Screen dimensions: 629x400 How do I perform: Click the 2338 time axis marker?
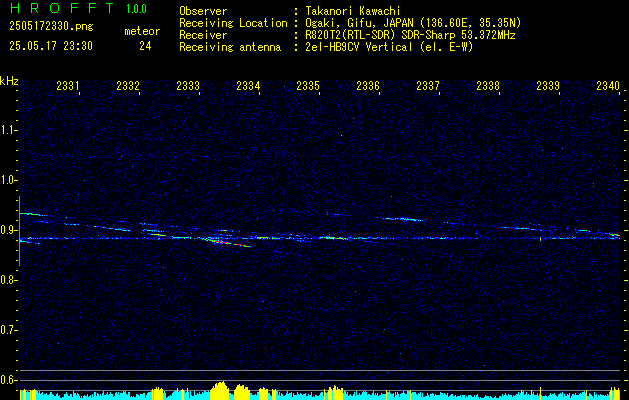coord(488,85)
